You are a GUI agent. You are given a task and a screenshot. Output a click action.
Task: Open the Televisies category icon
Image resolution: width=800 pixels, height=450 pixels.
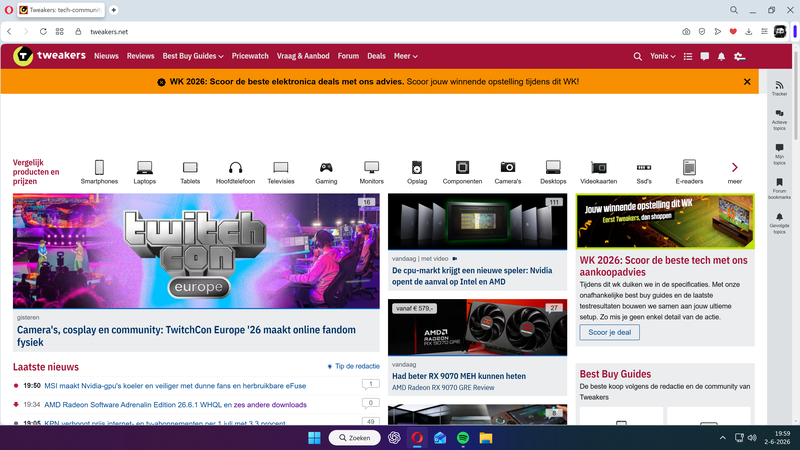point(281,167)
